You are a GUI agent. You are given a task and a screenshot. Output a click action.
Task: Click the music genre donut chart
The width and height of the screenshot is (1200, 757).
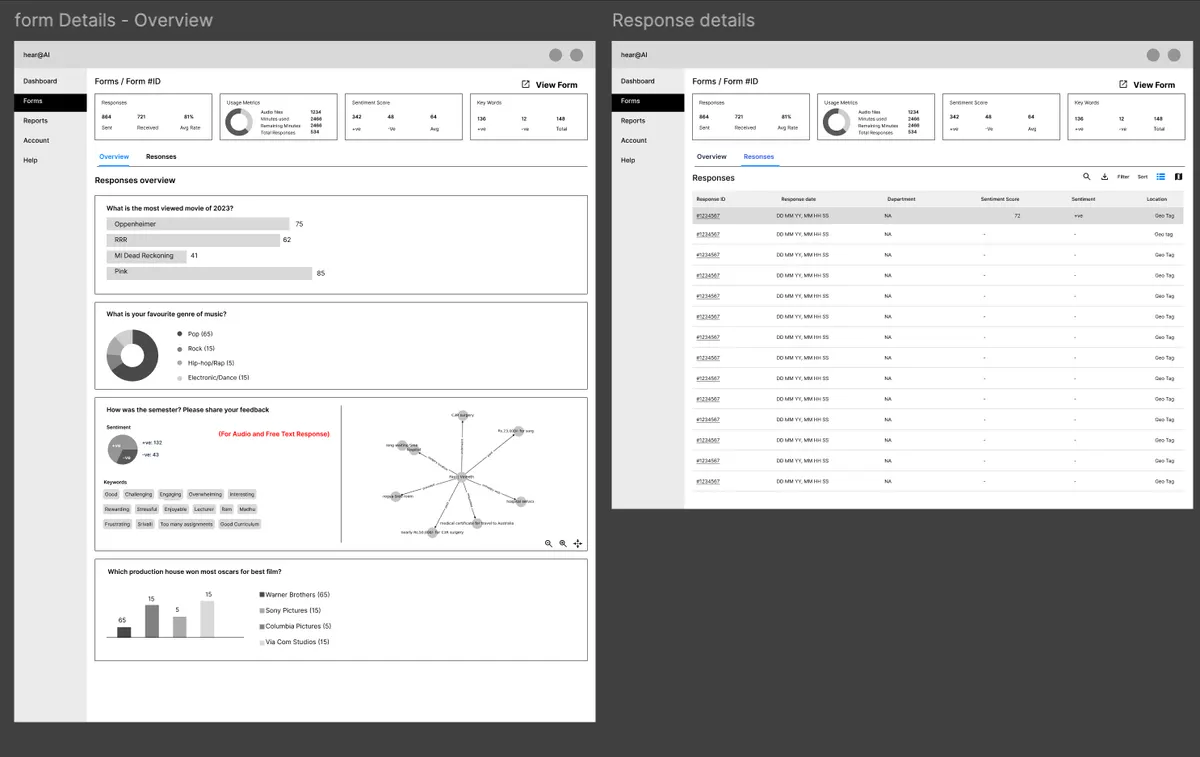[133, 355]
